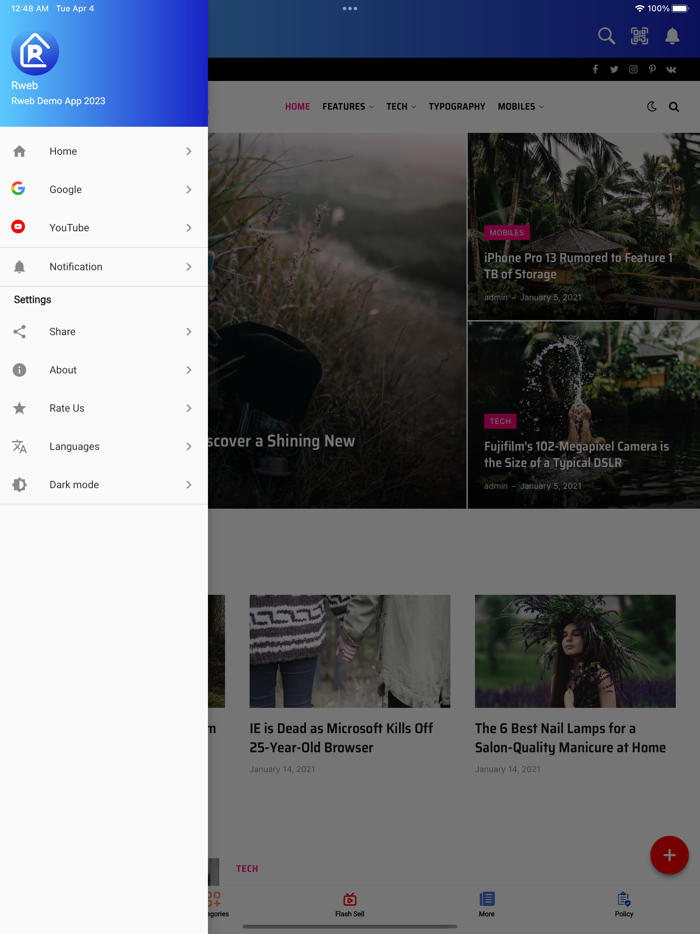This screenshot has height=934, width=700.
Task: Click the Dark mode label
Action: coord(74,484)
